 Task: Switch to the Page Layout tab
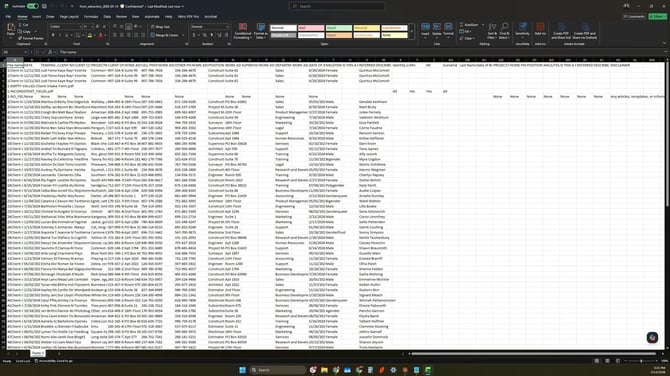tap(69, 17)
